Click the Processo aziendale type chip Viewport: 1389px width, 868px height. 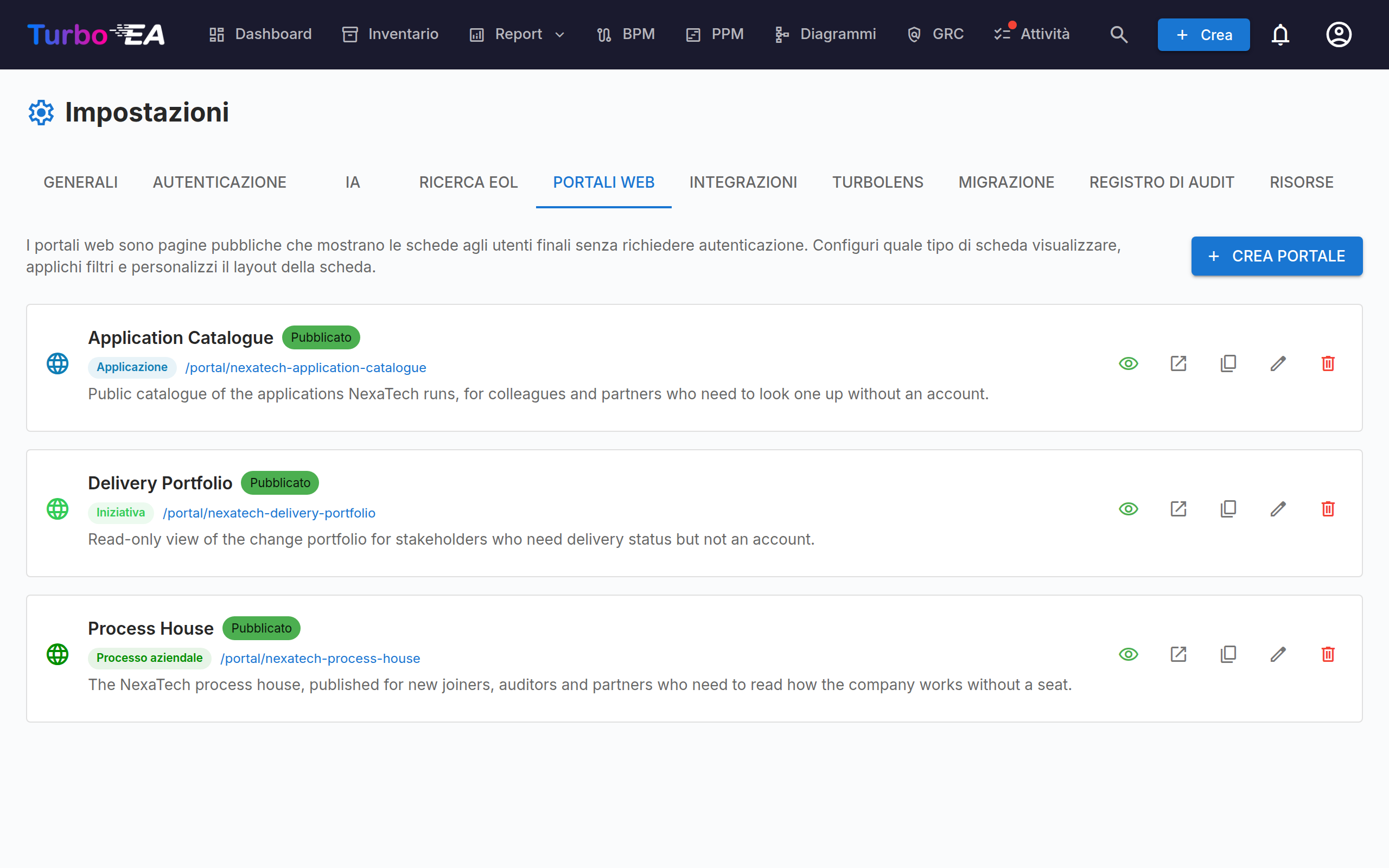pyautogui.click(x=149, y=658)
